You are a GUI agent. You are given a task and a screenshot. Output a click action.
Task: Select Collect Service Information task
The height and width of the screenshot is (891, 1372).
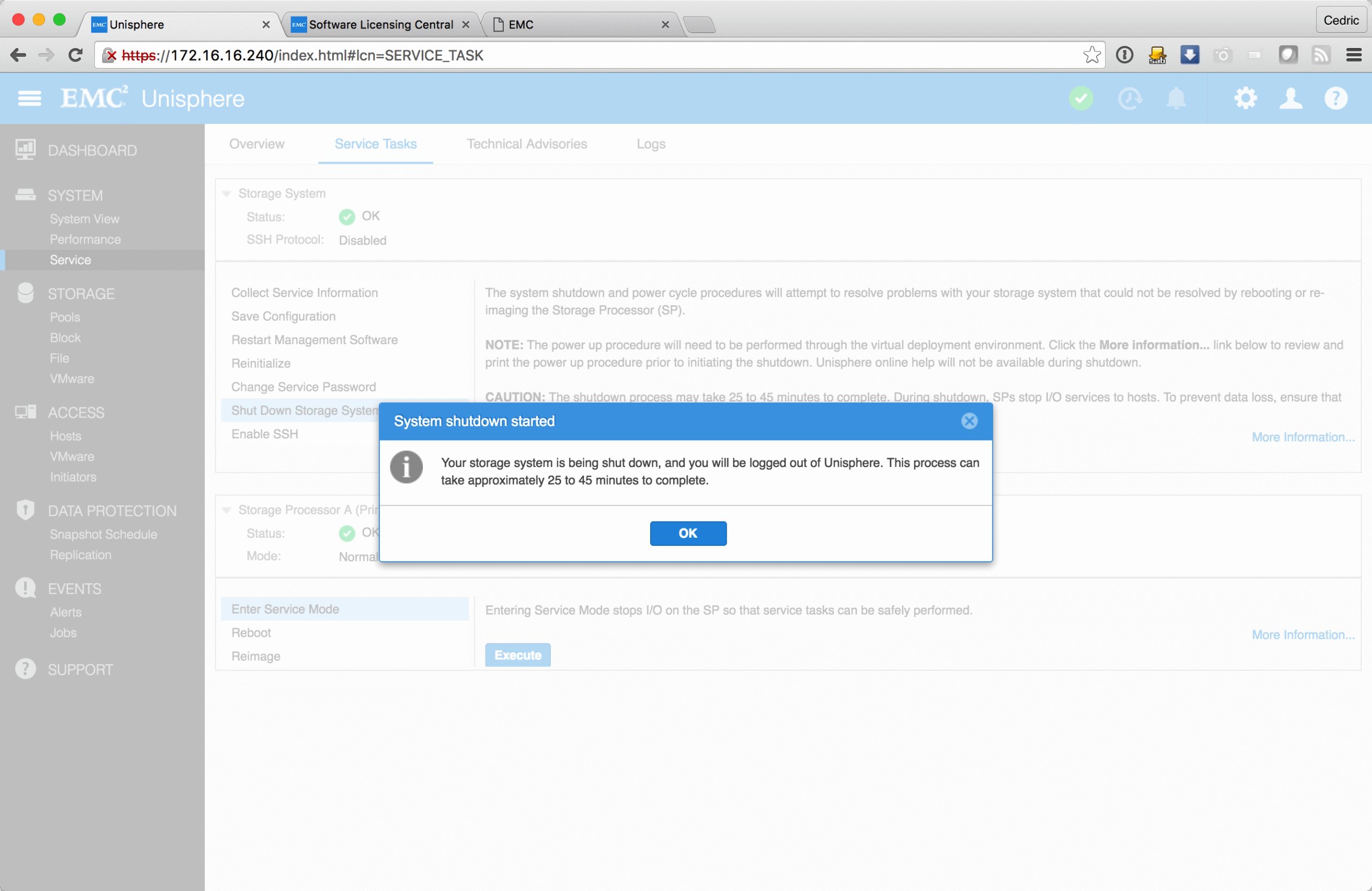304,293
